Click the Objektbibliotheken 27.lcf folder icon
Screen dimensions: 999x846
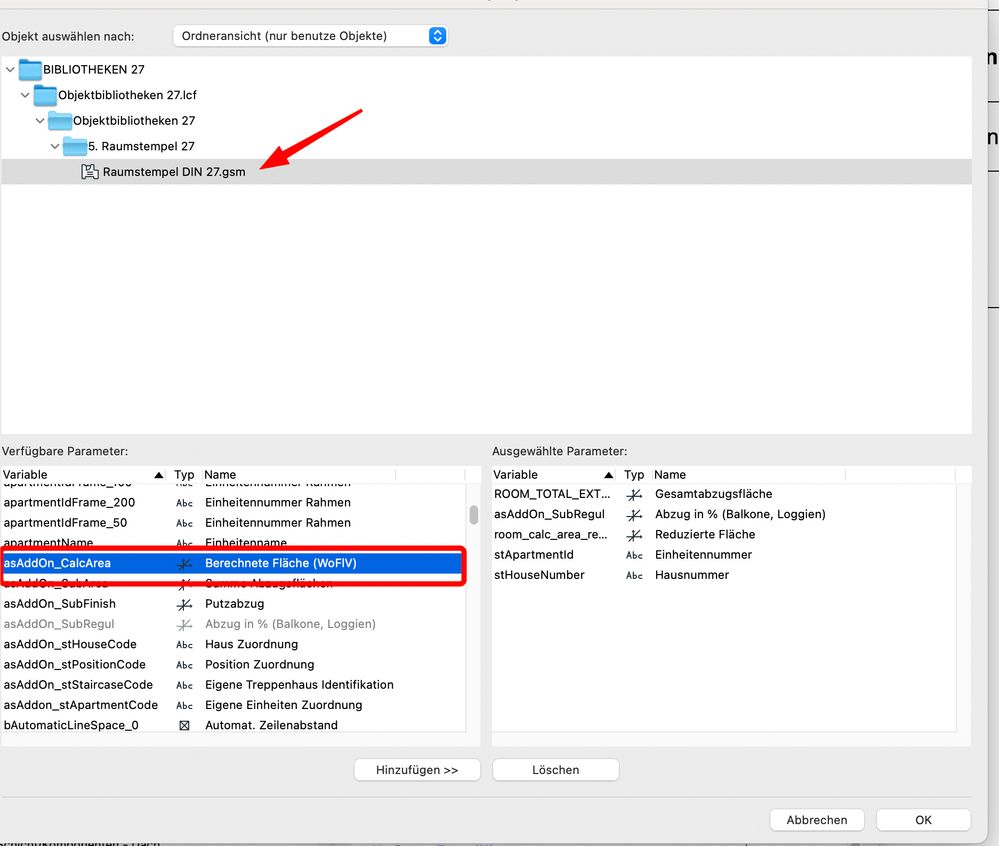(x=45, y=95)
